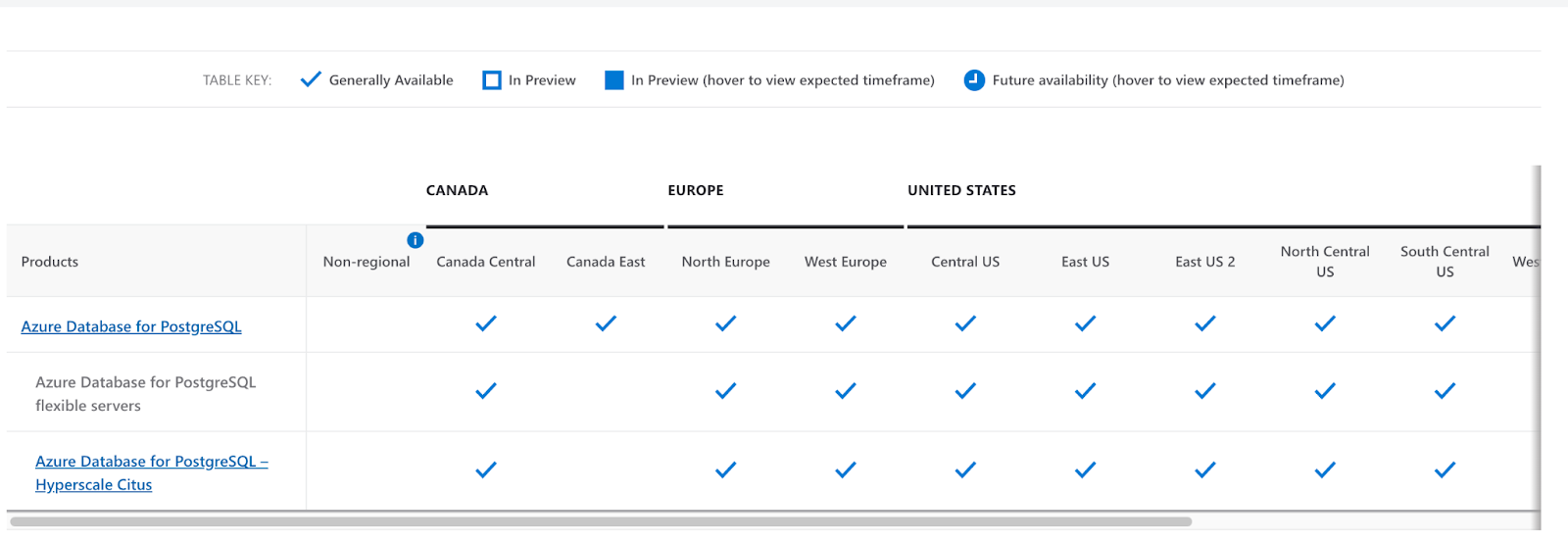
Task: Click Hyperscale Citus checkmark under East US
Action: [x=1085, y=470]
